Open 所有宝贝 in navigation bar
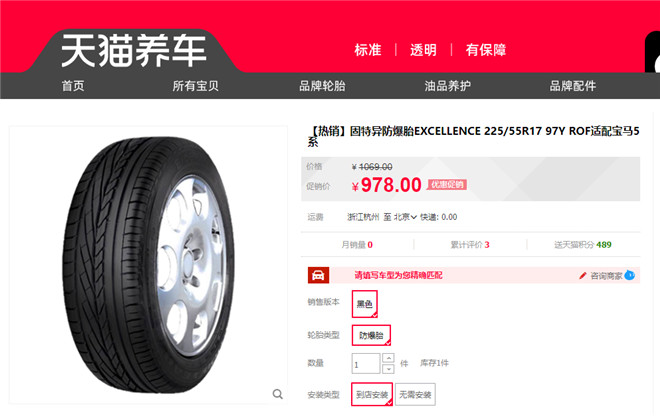The height and width of the screenshot is (416, 660). tap(195, 86)
